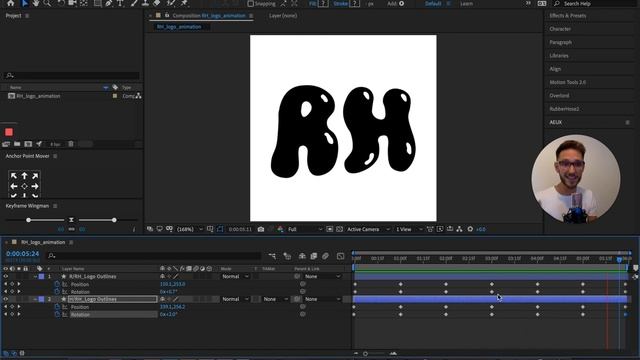Open layer 2 blending Mode dropdown
This screenshot has height=360, width=640.
pos(235,299)
